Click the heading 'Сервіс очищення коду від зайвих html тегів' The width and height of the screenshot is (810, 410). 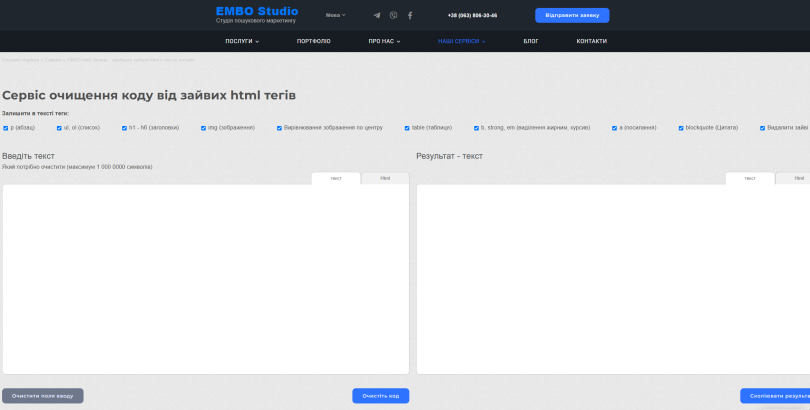coord(149,96)
